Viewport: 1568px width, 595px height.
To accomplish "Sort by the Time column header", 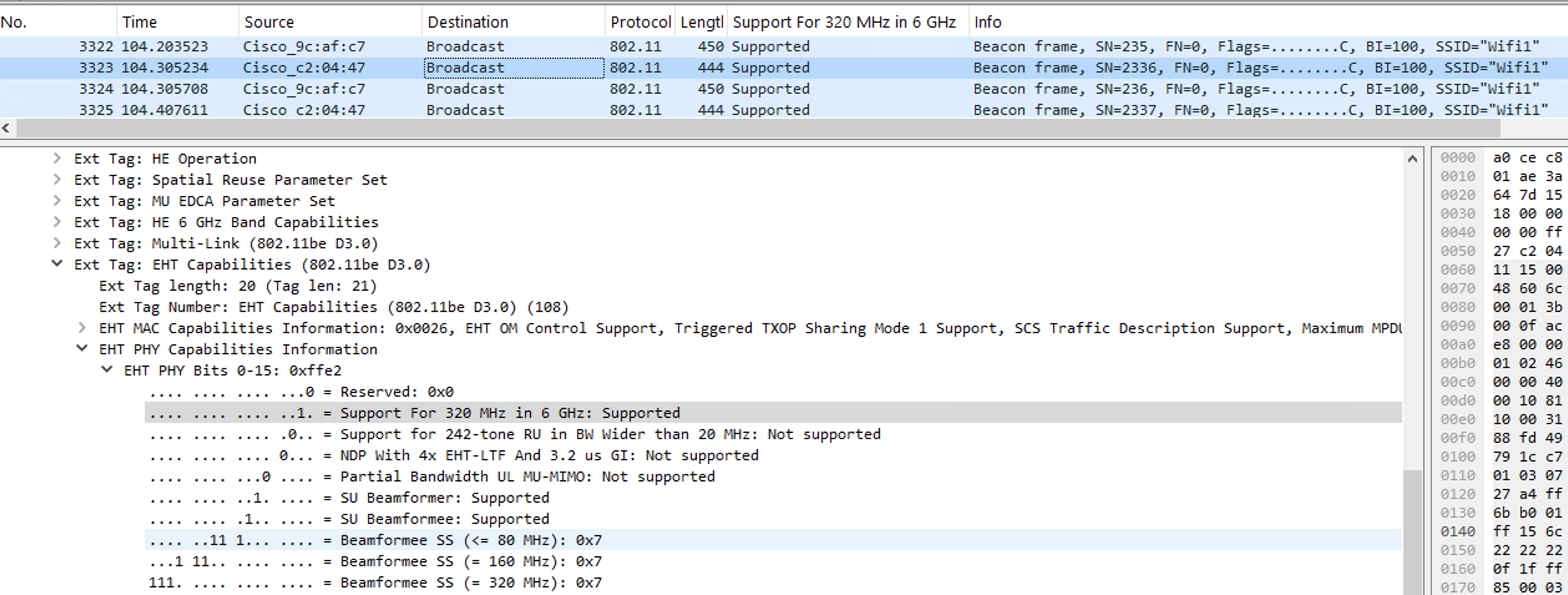I will 178,22.
